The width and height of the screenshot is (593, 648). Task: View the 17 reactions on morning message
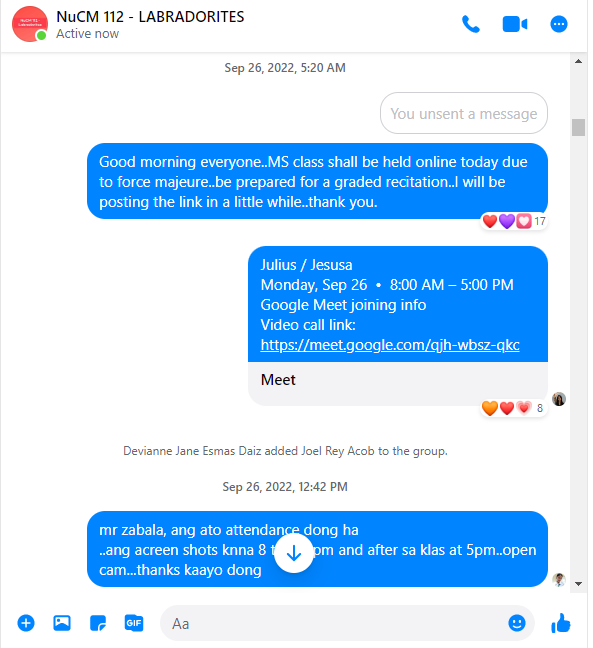pos(514,222)
